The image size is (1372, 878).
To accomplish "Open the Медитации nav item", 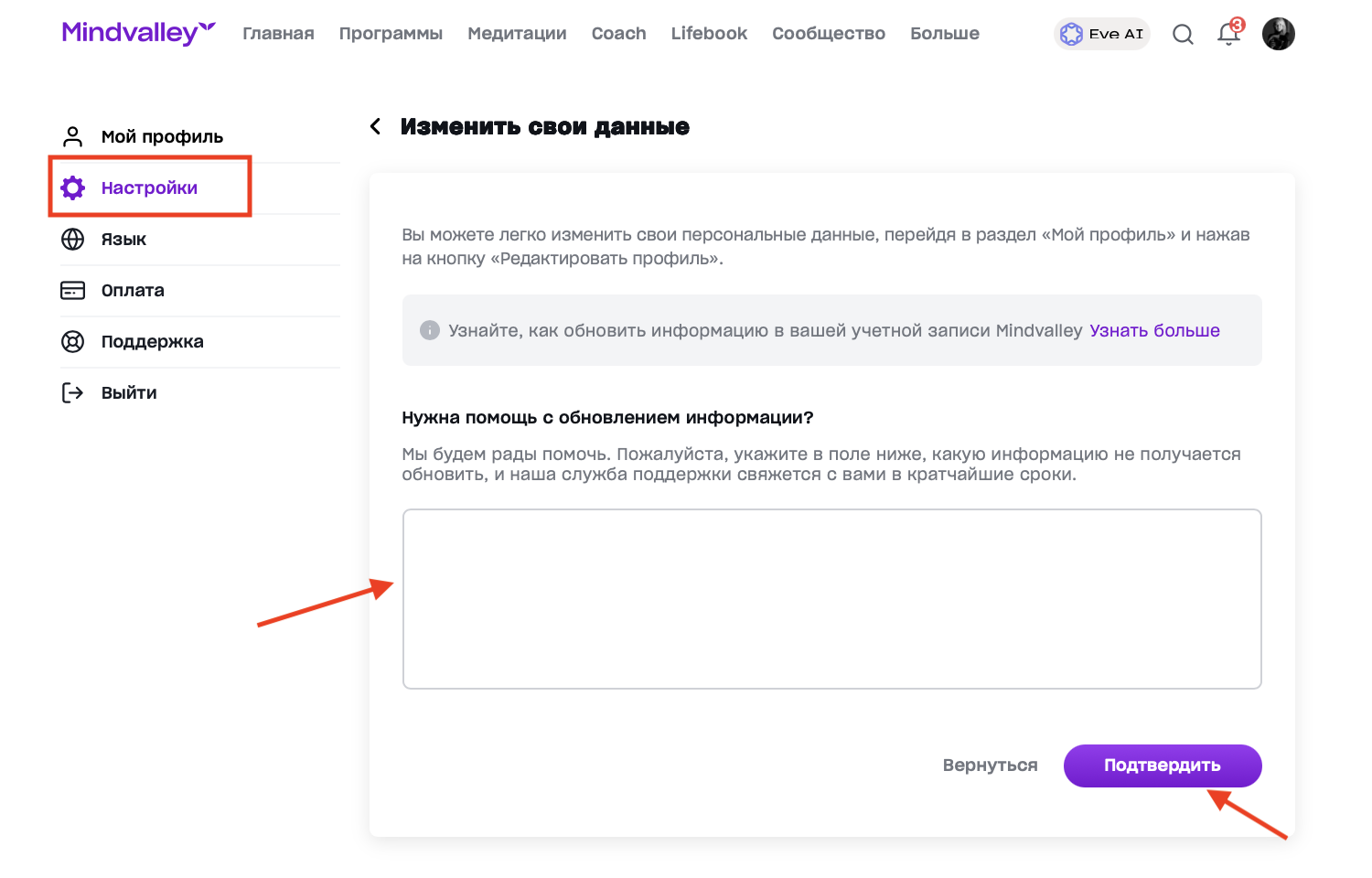I will [x=517, y=34].
